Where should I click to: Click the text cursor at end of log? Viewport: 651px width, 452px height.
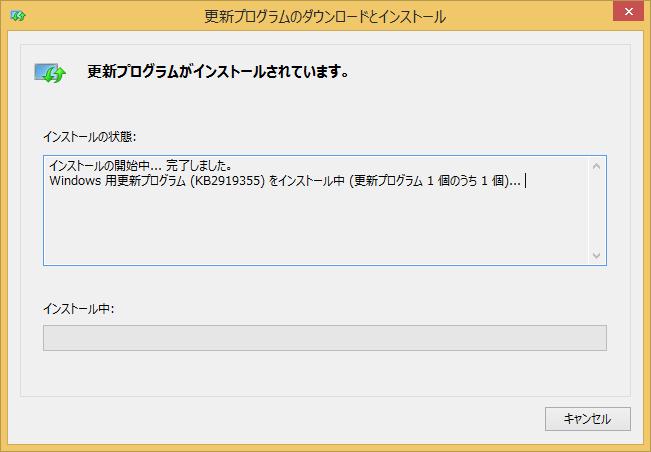(x=525, y=181)
